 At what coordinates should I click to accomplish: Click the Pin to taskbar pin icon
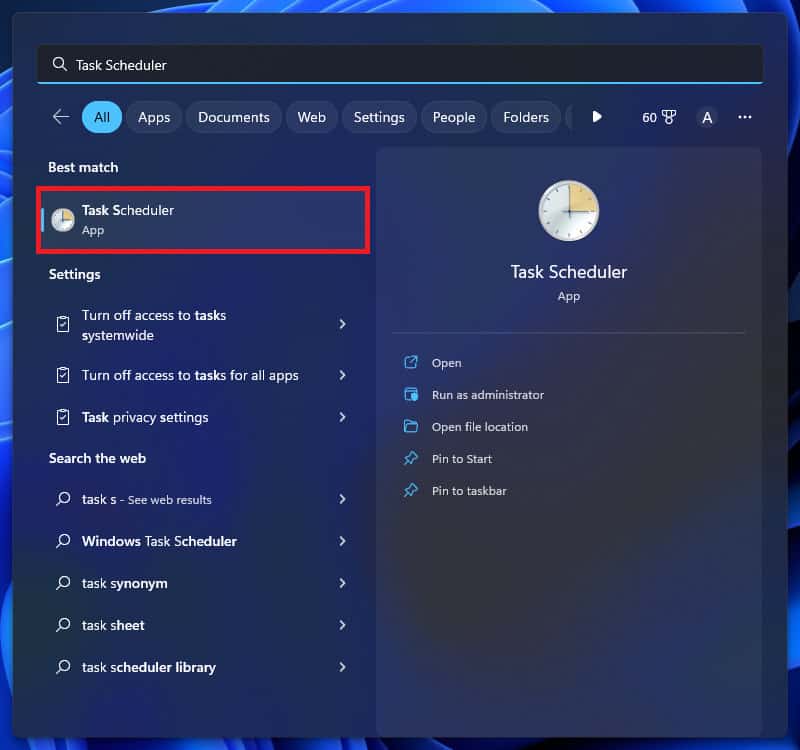[x=411, y=490]
